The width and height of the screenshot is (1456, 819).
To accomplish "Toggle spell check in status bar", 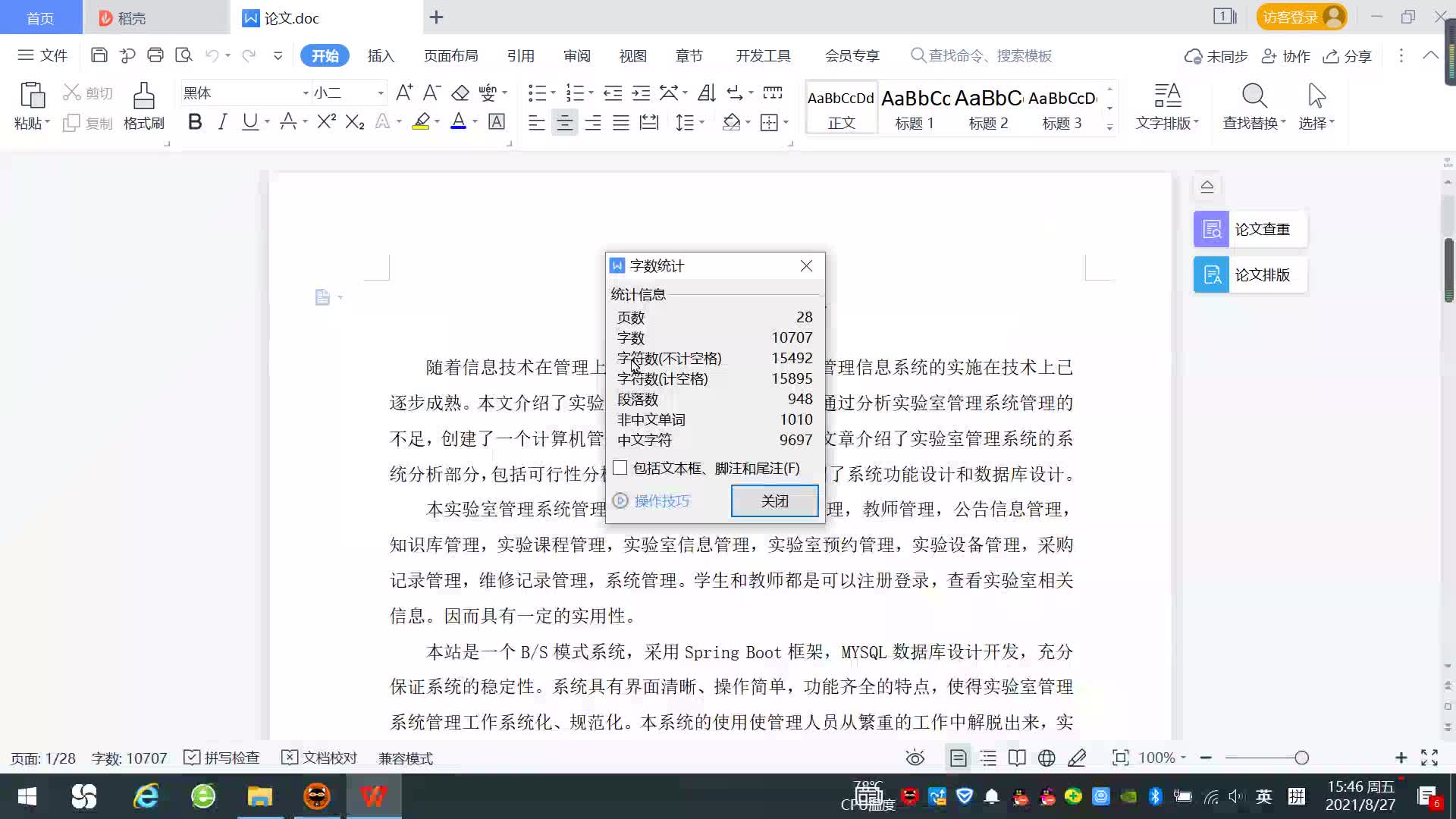I will click(223, 758).
